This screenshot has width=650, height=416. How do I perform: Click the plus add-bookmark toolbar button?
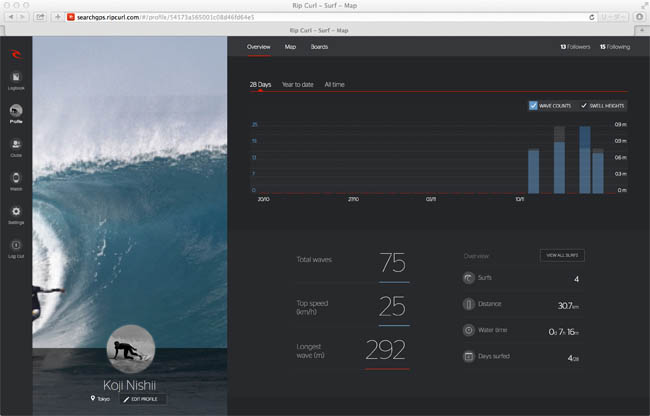pos(58,17)
